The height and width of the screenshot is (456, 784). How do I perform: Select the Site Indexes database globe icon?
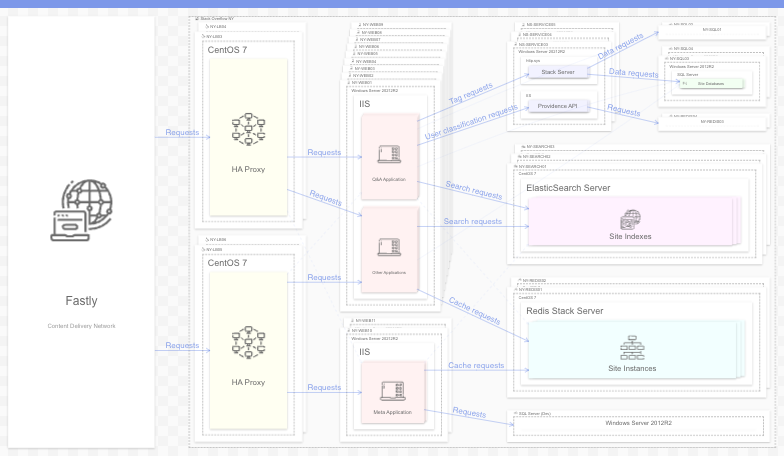(x=630, y=219)
